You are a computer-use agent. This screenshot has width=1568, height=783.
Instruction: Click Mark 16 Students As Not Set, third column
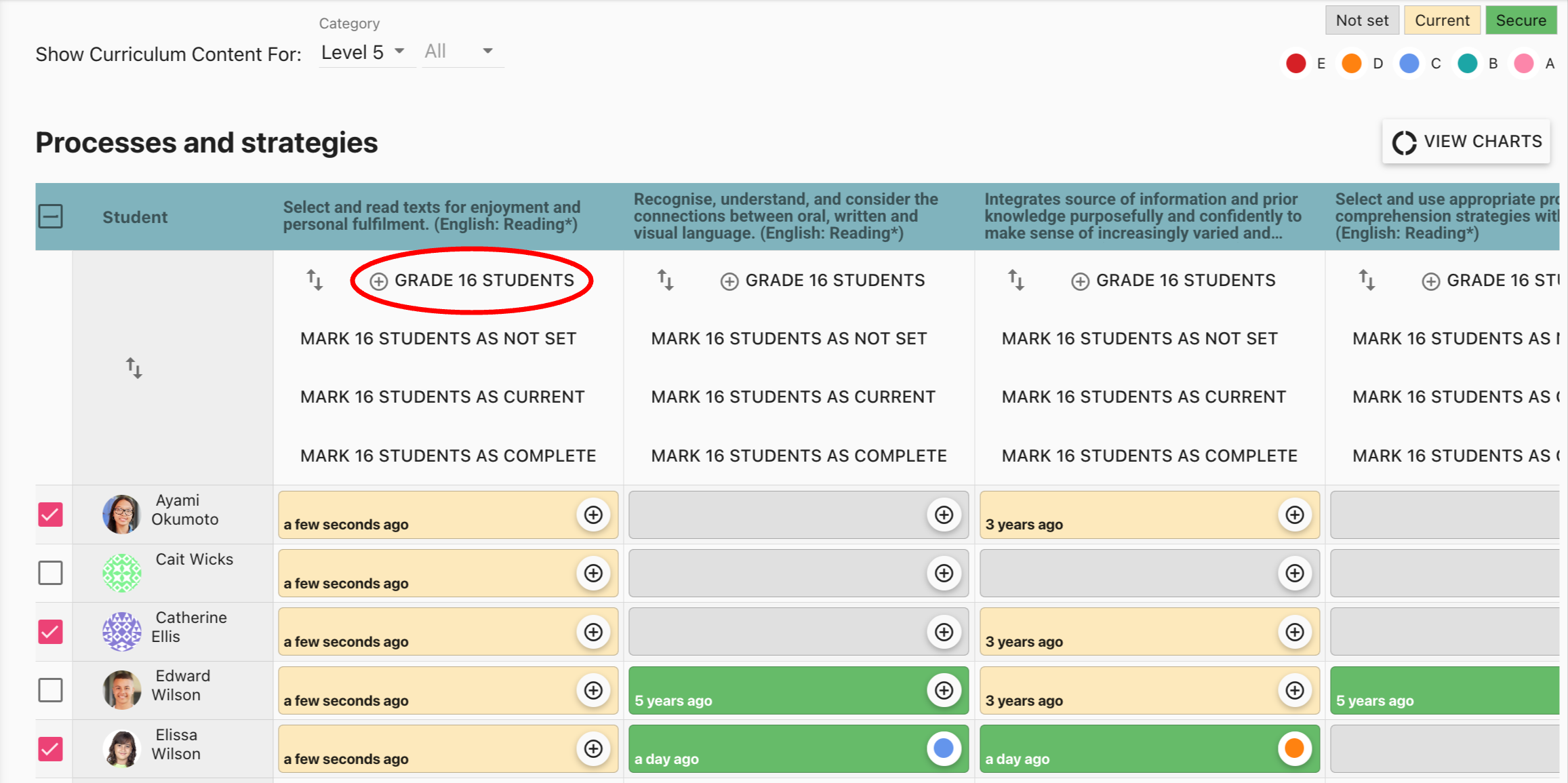click(x=1140, y=338)
